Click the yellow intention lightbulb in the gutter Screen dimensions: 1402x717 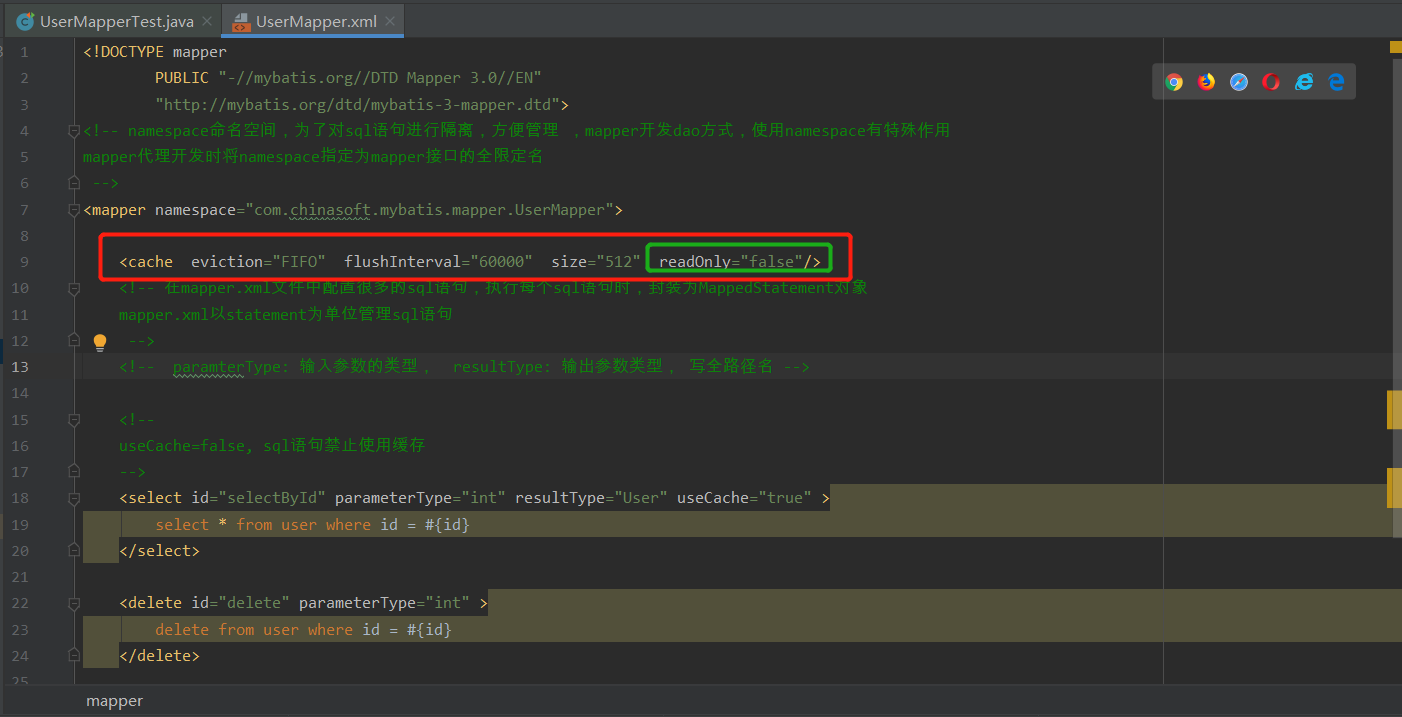pos(99,341)
